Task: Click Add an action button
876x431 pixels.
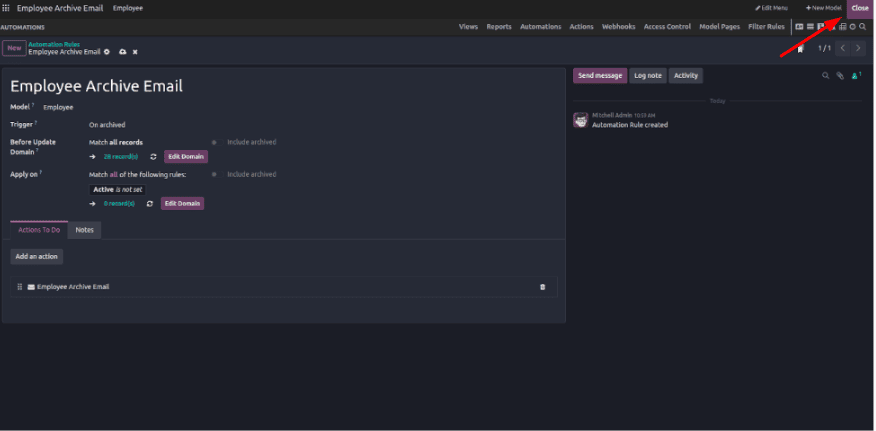Action: (x=36, y=257)
